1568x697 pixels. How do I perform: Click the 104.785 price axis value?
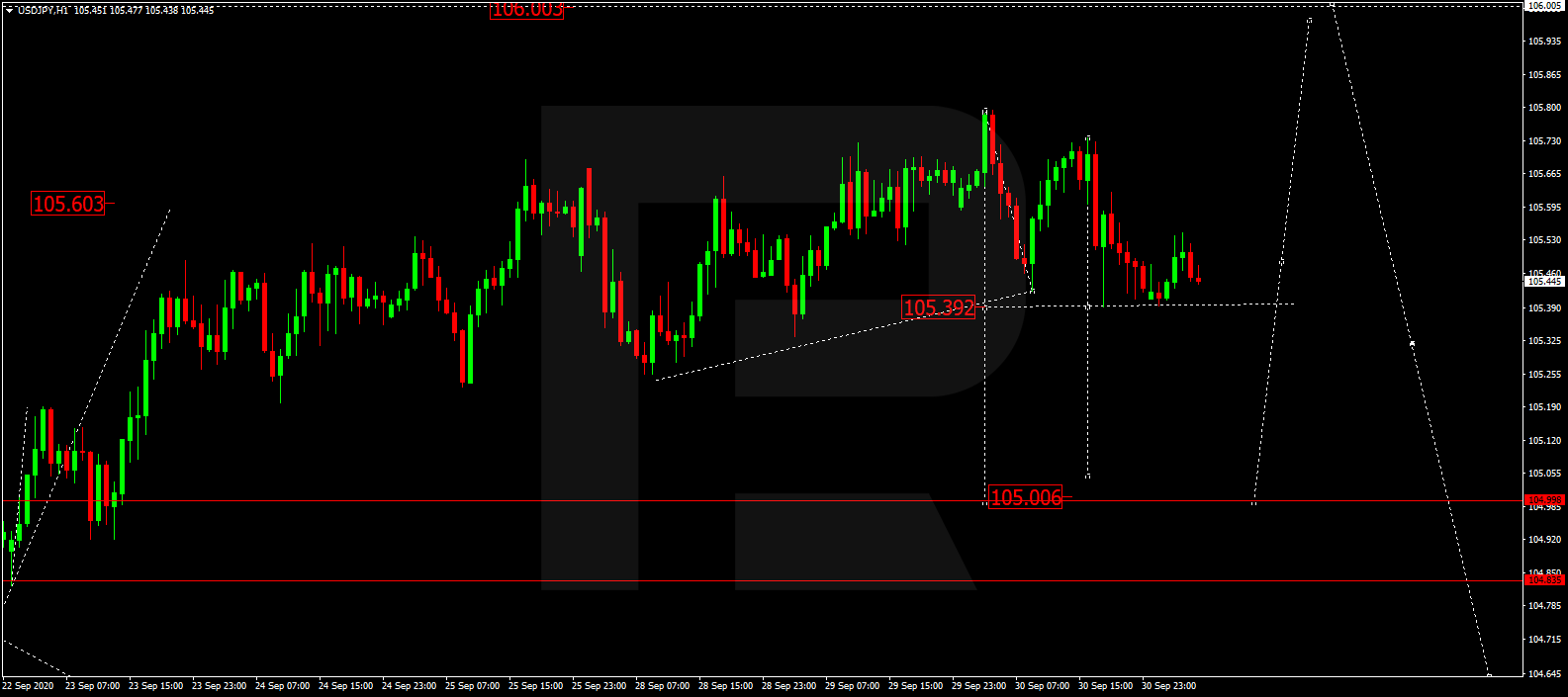pos(1544,606)
